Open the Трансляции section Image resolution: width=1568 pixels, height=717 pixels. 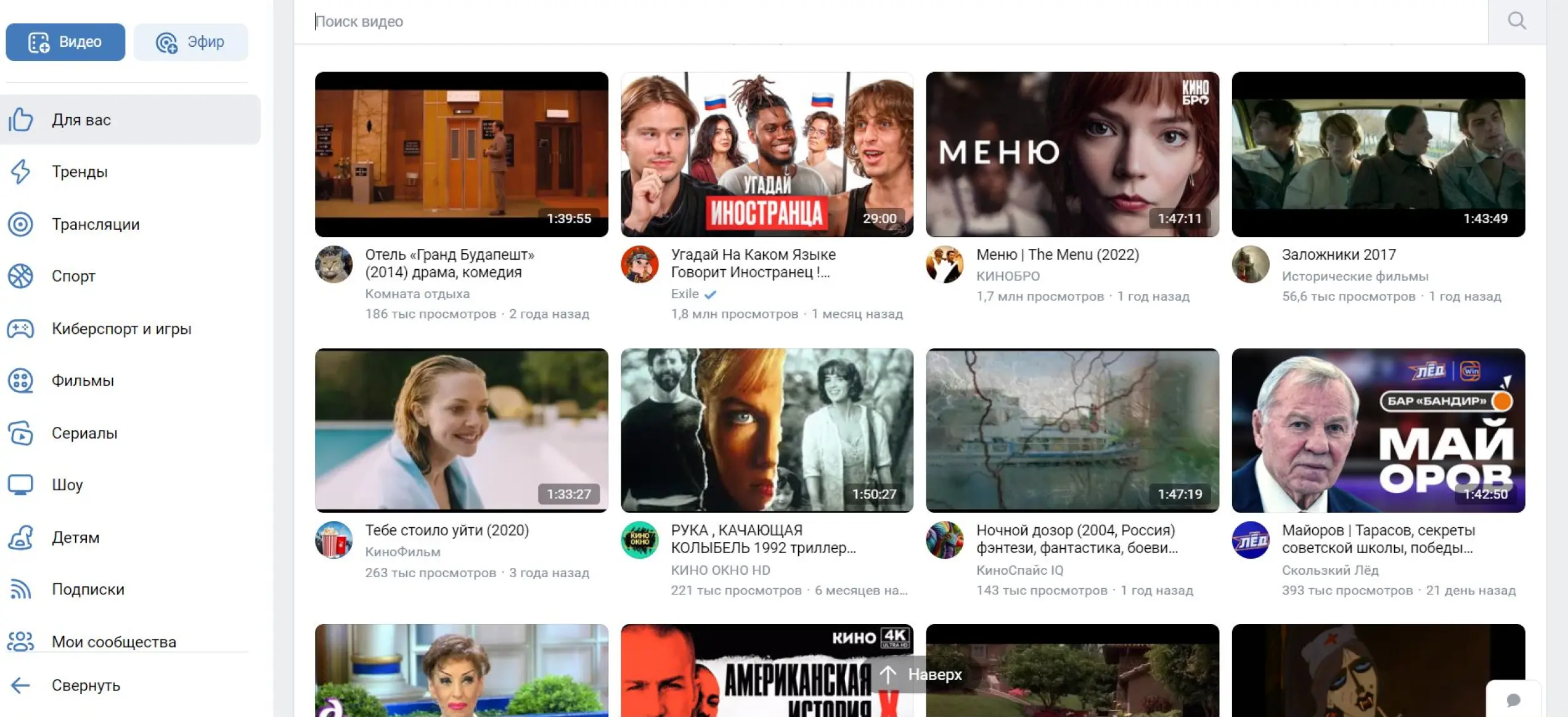point(96,224)
